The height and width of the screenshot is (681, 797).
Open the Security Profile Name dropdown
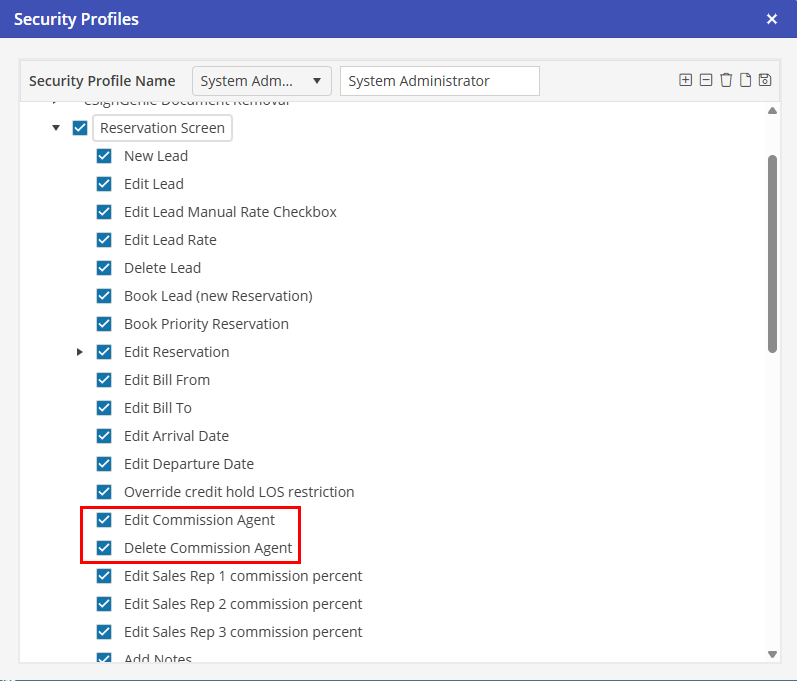pos(262,81)
